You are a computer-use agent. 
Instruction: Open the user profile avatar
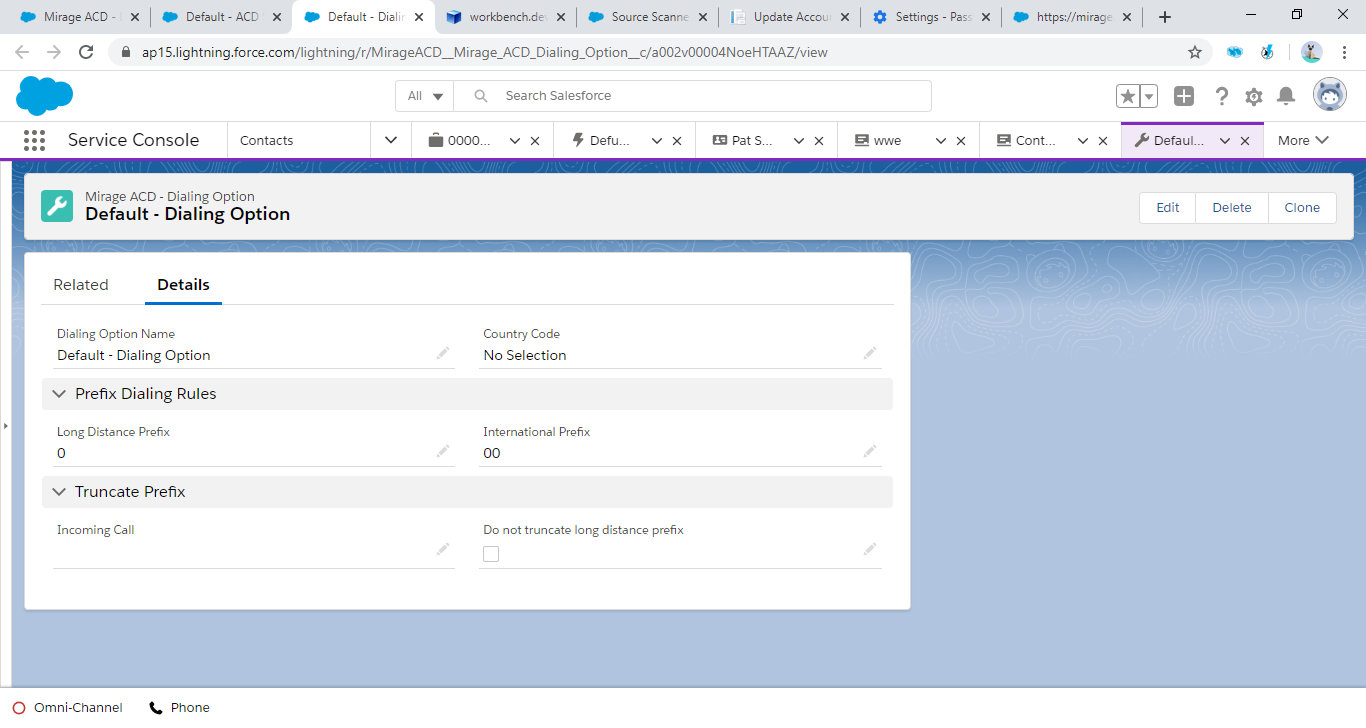tap(1330, 95)
